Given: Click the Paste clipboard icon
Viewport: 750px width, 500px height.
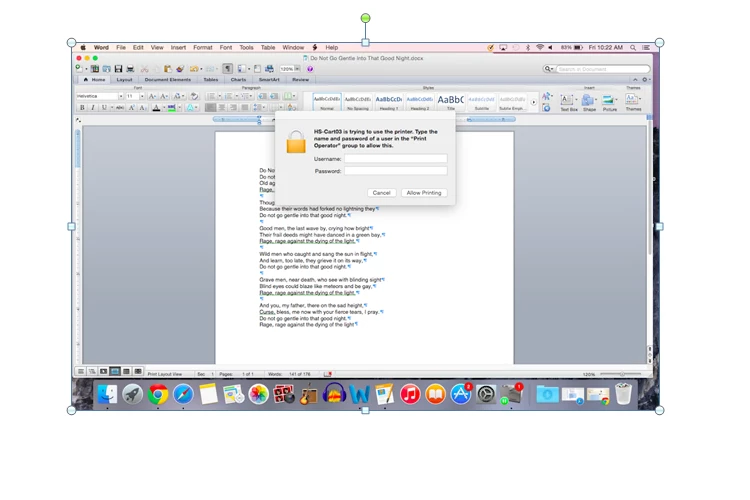Looking at the screenshot, I should click(167, 69).
